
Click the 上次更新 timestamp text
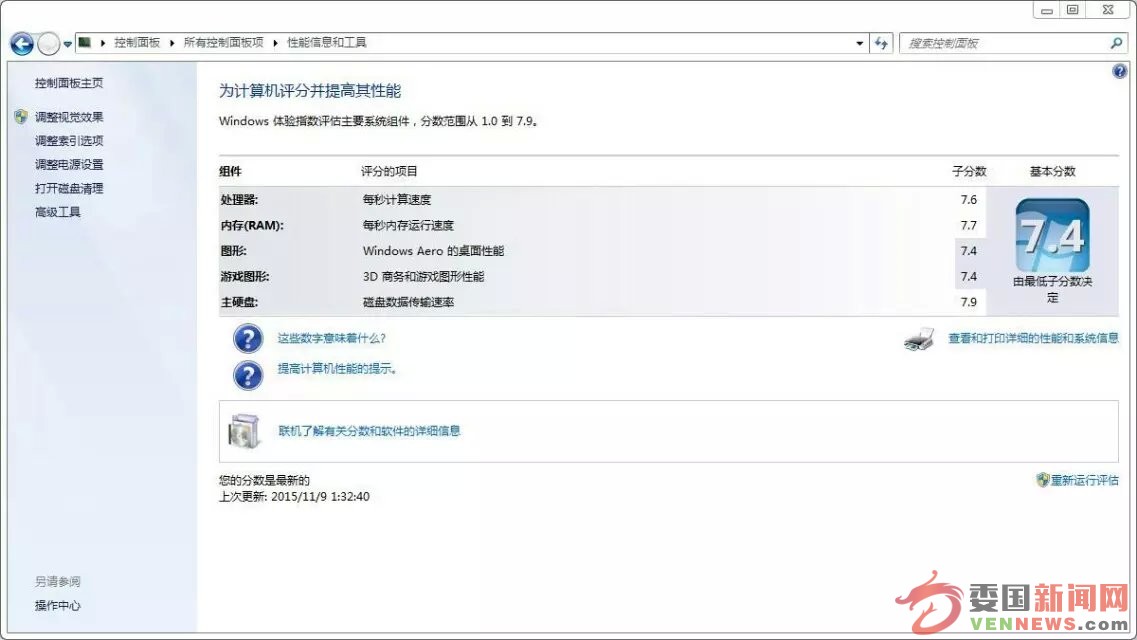pyautogui.click(x=294, y=496)
